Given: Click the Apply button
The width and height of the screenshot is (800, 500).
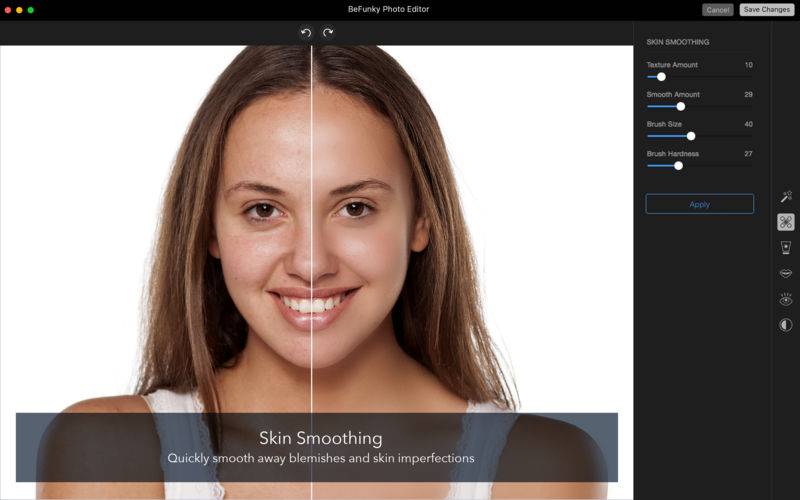Looking at the screenshot, I should pos(699,204).
